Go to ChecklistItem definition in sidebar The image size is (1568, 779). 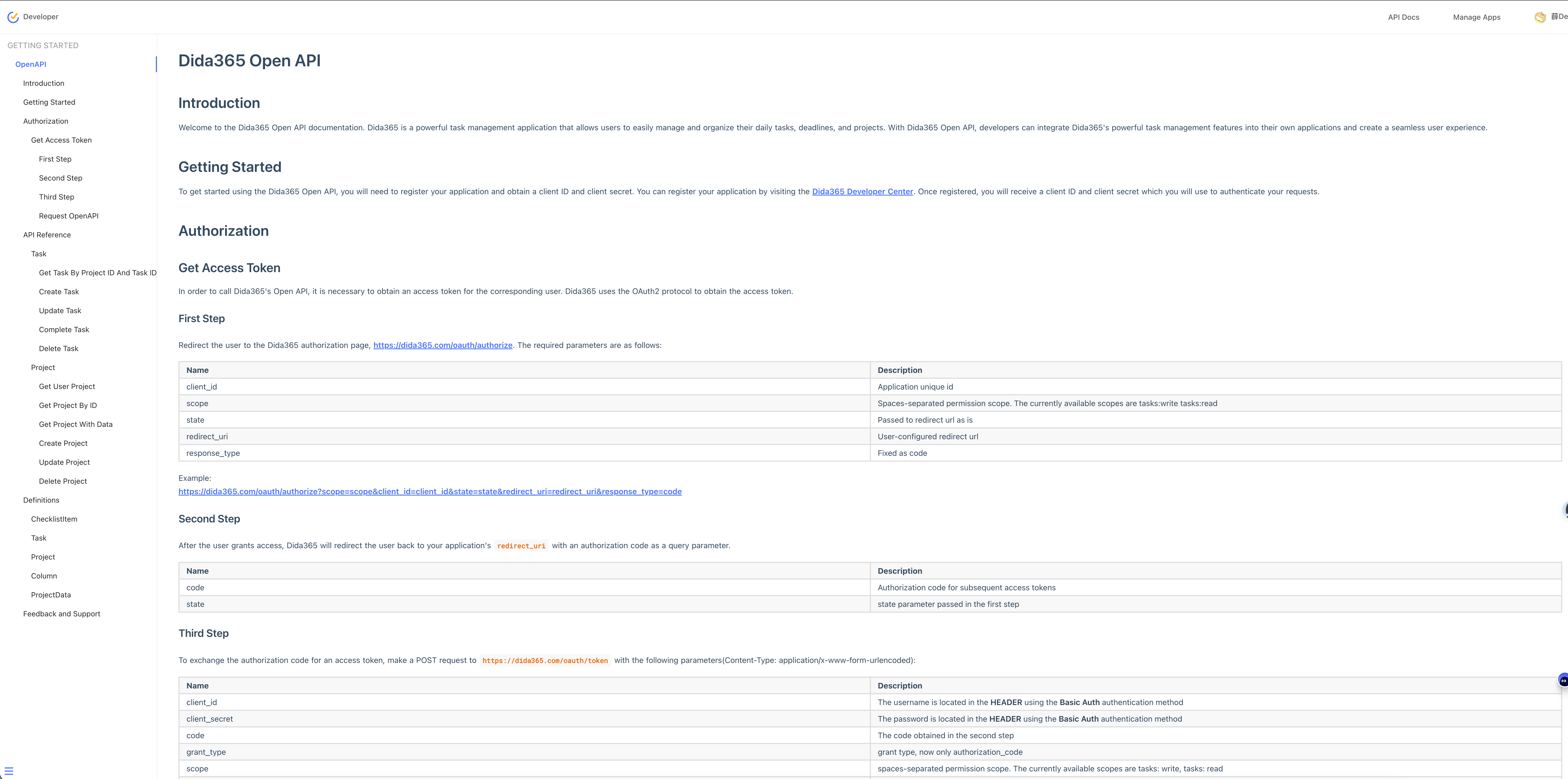(54, 519)
